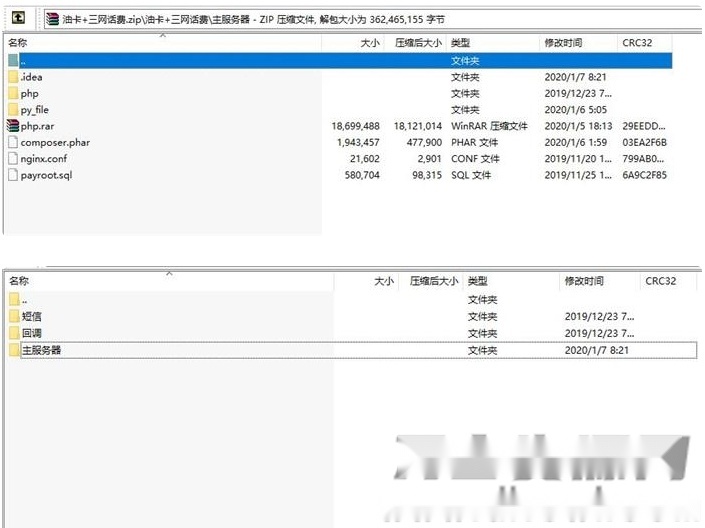Click the WinRAR 压缩文件 type cell
The image size is (705, 528).
(x=489, y=126)
